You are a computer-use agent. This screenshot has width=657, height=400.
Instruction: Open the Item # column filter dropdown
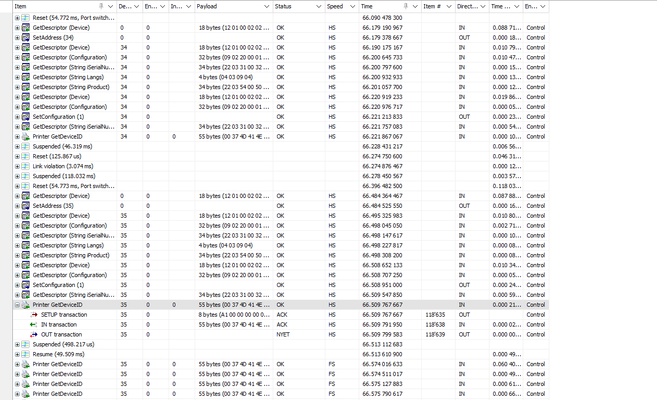click(x=449, y=6)
